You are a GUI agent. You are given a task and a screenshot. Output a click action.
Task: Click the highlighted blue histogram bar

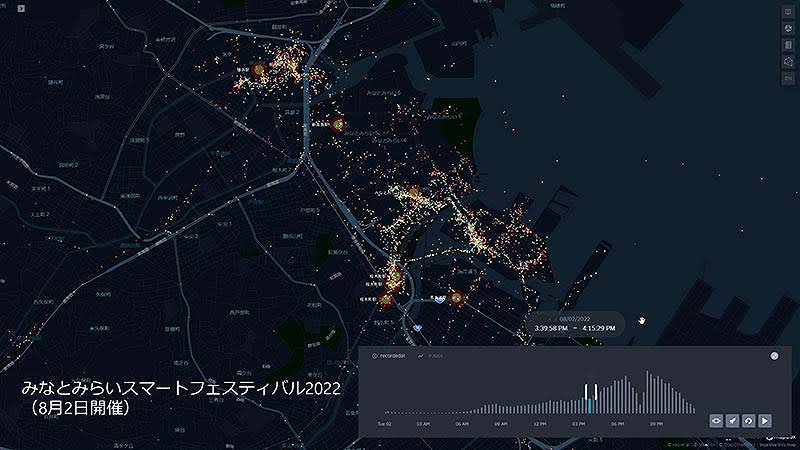click(x=591, y=404)
